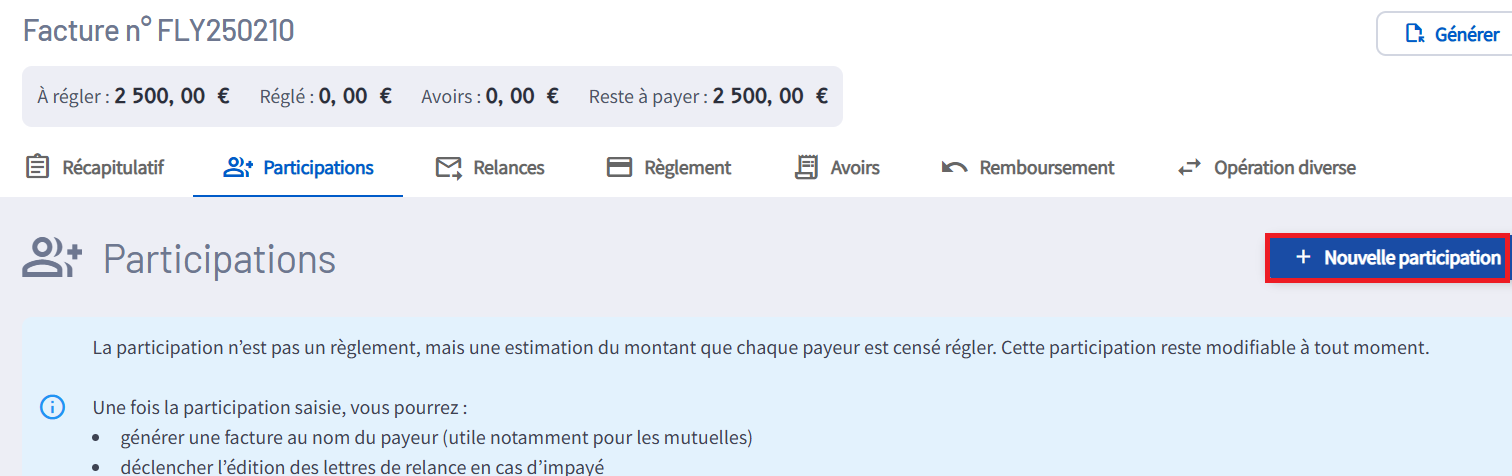Click the document icon in the Générer button
The height and width of the screenshot is (476, 1512).
(x=1415, y=34)
